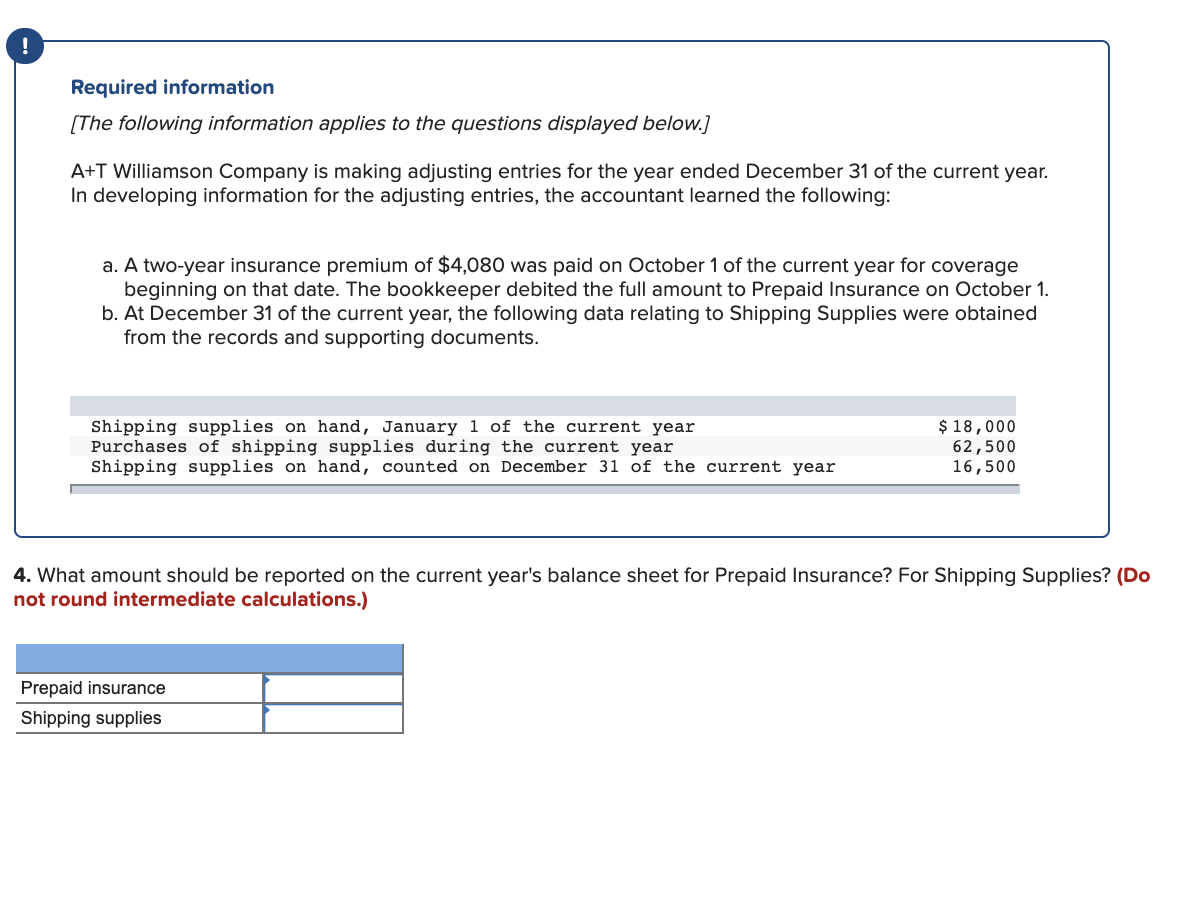The height and width of the screenshot is (910, 1186).
Task: Click the required information callout circle
Action: pyautogui.click(x=24, y=45)
